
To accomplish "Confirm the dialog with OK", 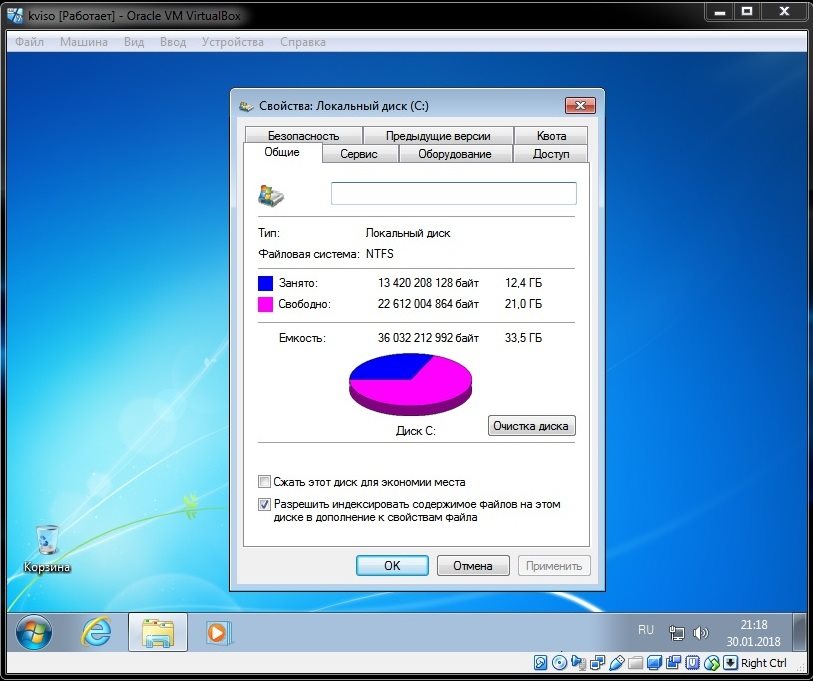I will [393, 565].
